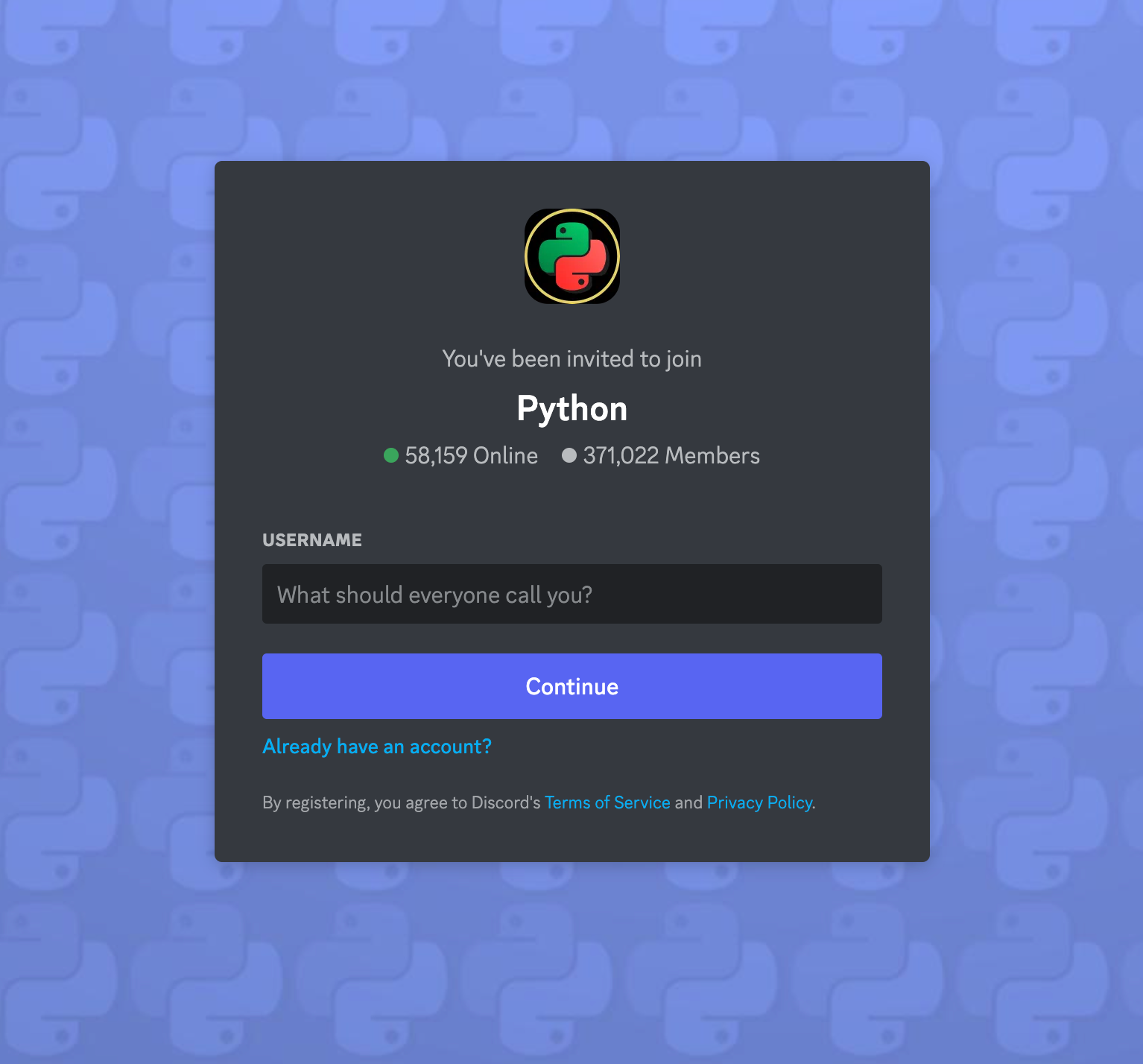Click the gray members status dot
This screenshot has height=1064, width=1143.
tap(569, 455)
